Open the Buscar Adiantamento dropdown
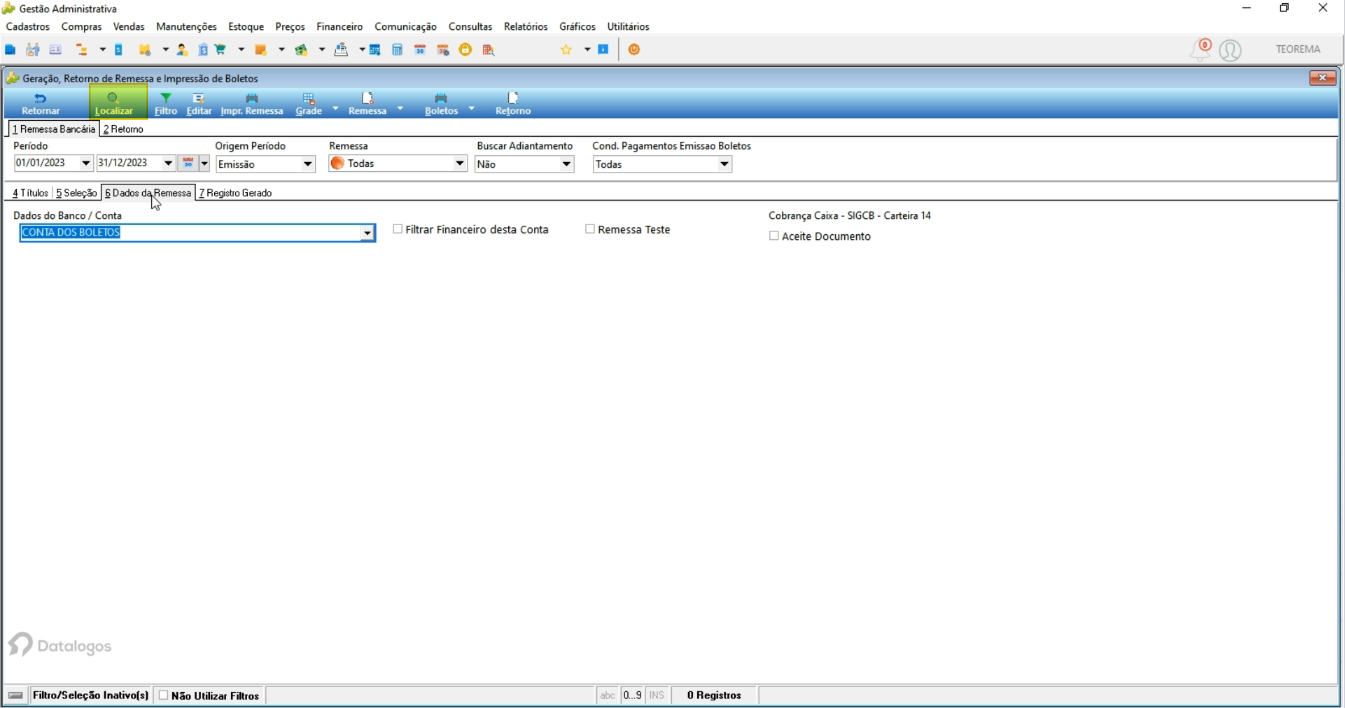 [x=567, y=164]
